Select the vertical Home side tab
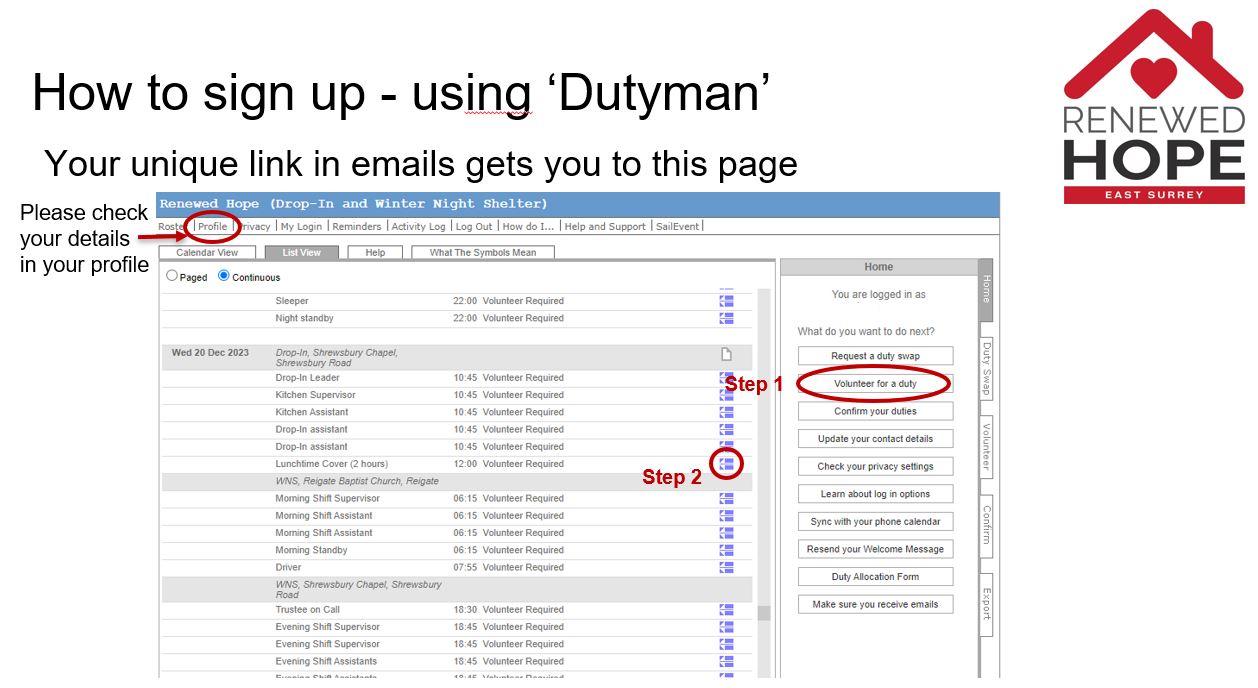This screenshot has height=688, width=1258. (x=986, y=290)
